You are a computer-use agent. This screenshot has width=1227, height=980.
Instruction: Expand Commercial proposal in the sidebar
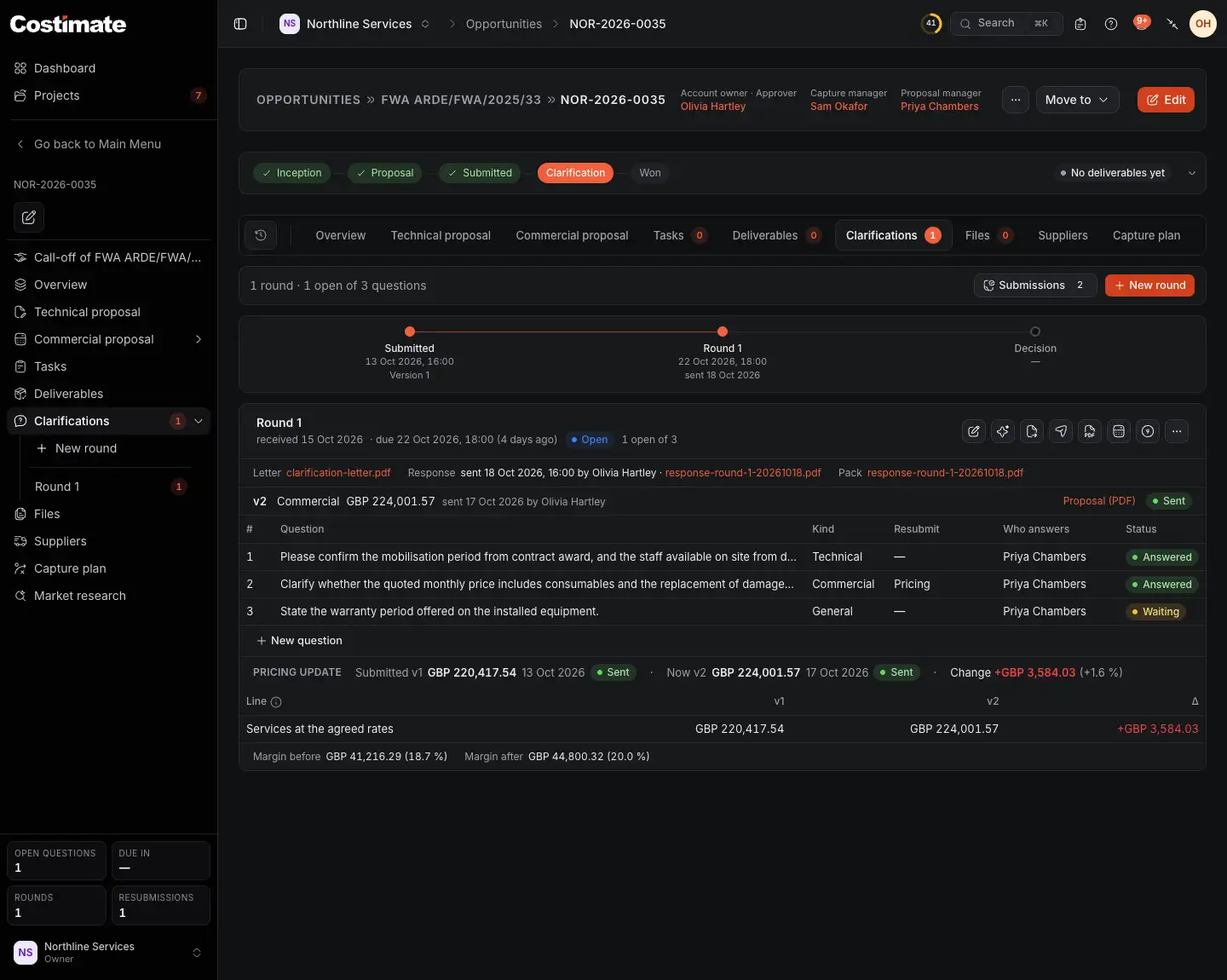tap(199, 339)
